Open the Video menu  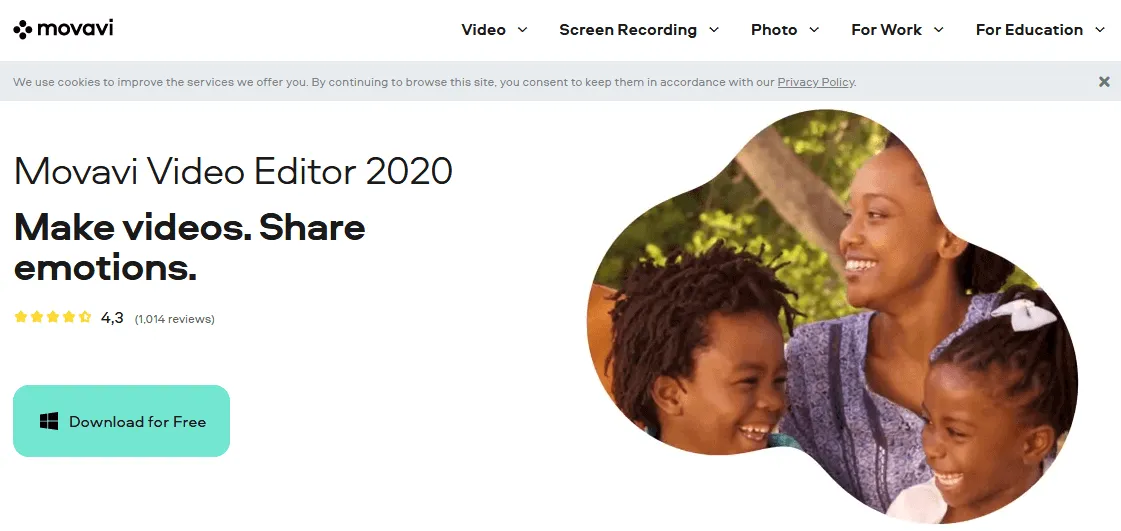pos(483,30)
